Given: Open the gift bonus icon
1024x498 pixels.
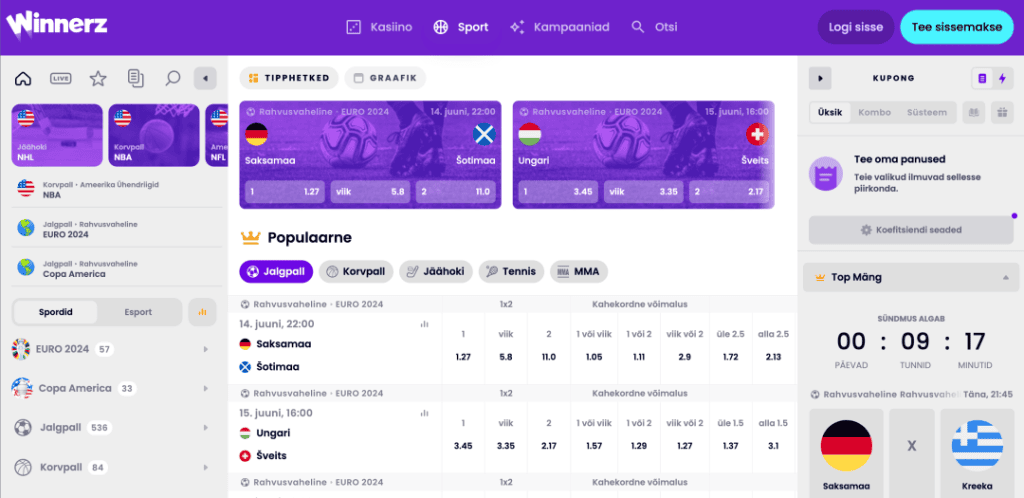Looking at the screenshot, I should tap(1002, 112).
